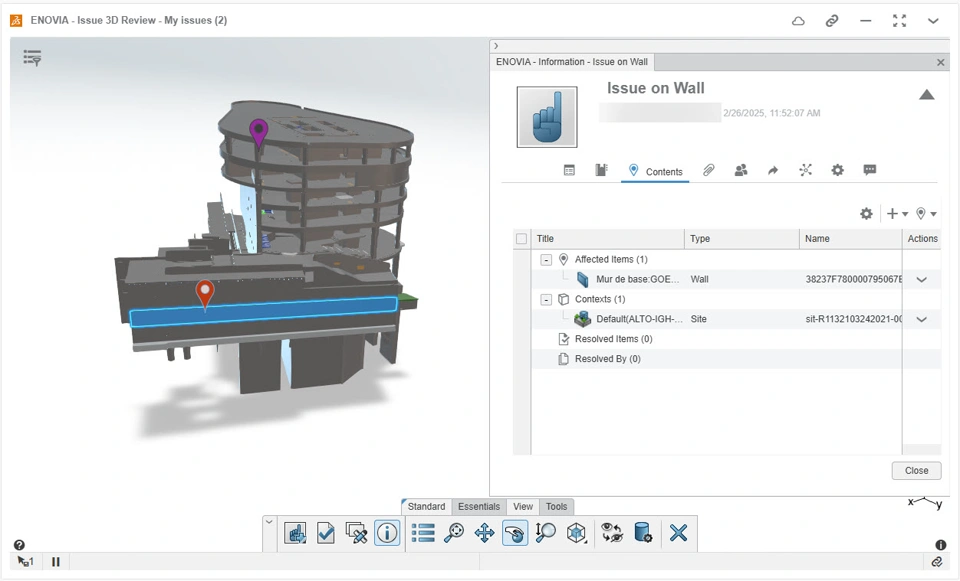The image size is (960, 581).
Task: Close the Information - Issue on Wall tab
Action: click(940, 62)
